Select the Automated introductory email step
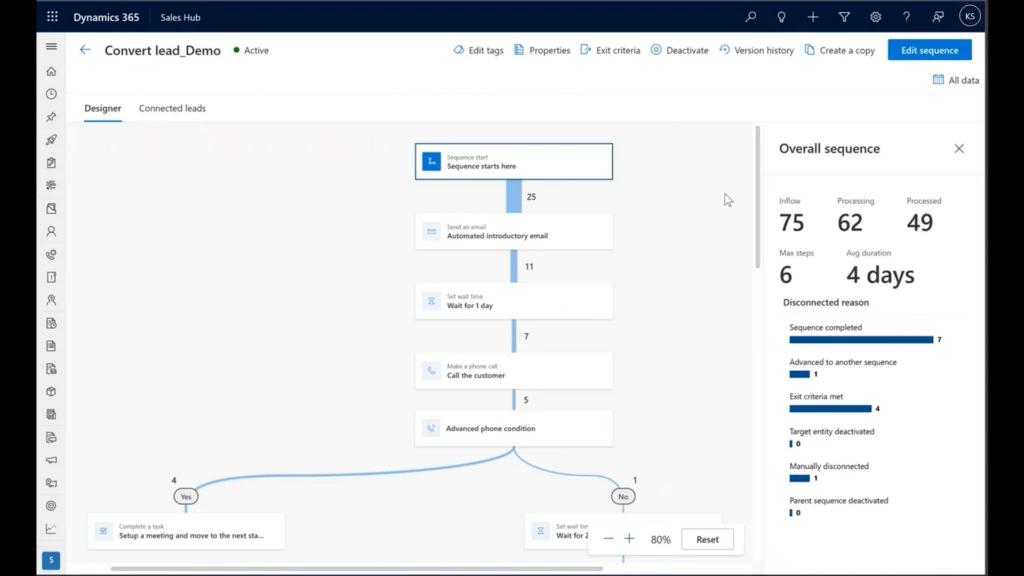The width and height of the screenshot is (1024, 576). 513,231
